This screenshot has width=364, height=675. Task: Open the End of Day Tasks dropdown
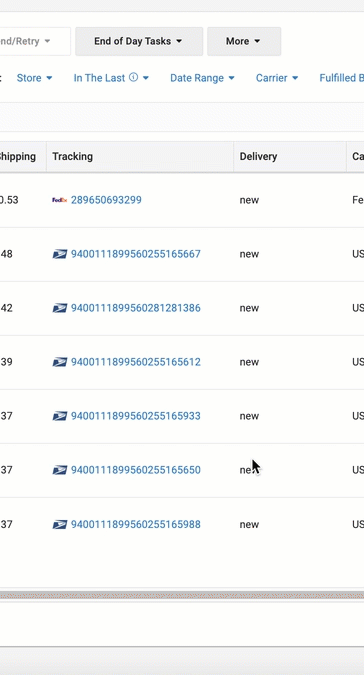(x=139, y=41)
